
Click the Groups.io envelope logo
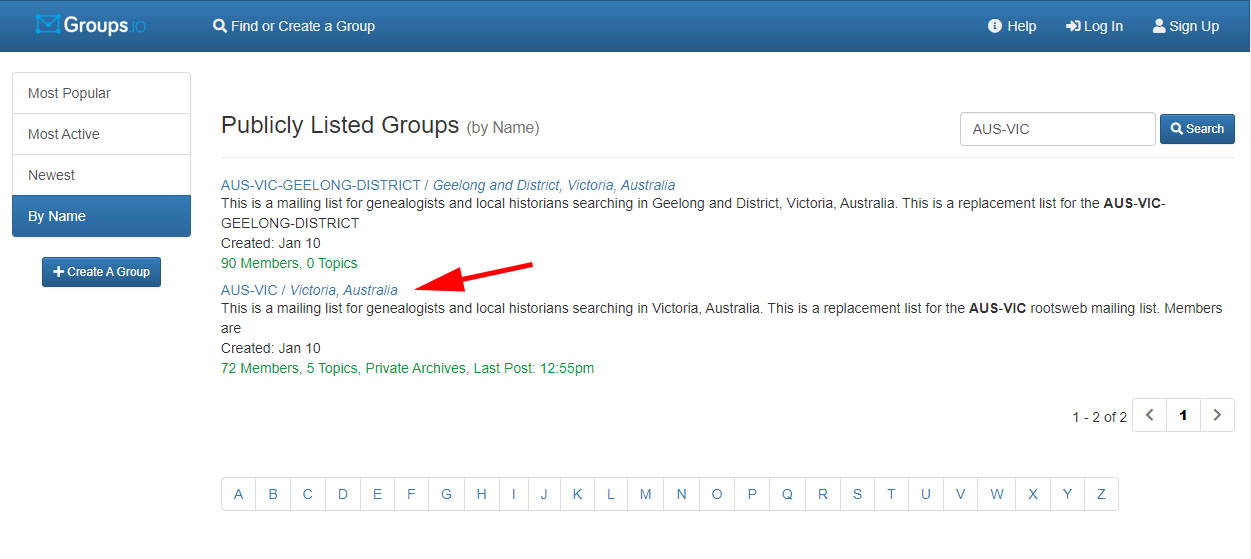tap(91, 25)
